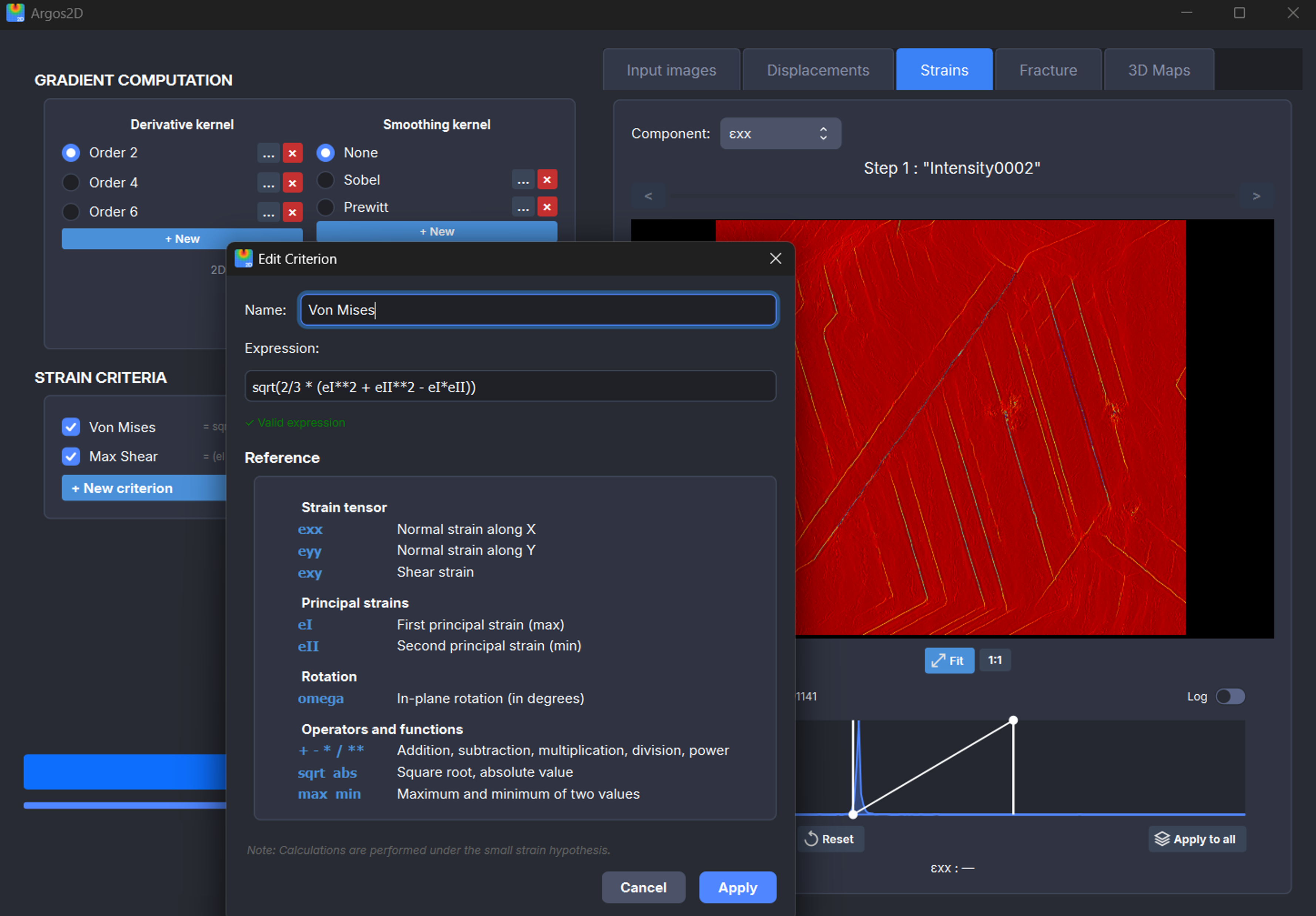Open the Fracture tab

(x=1048, y=69)
